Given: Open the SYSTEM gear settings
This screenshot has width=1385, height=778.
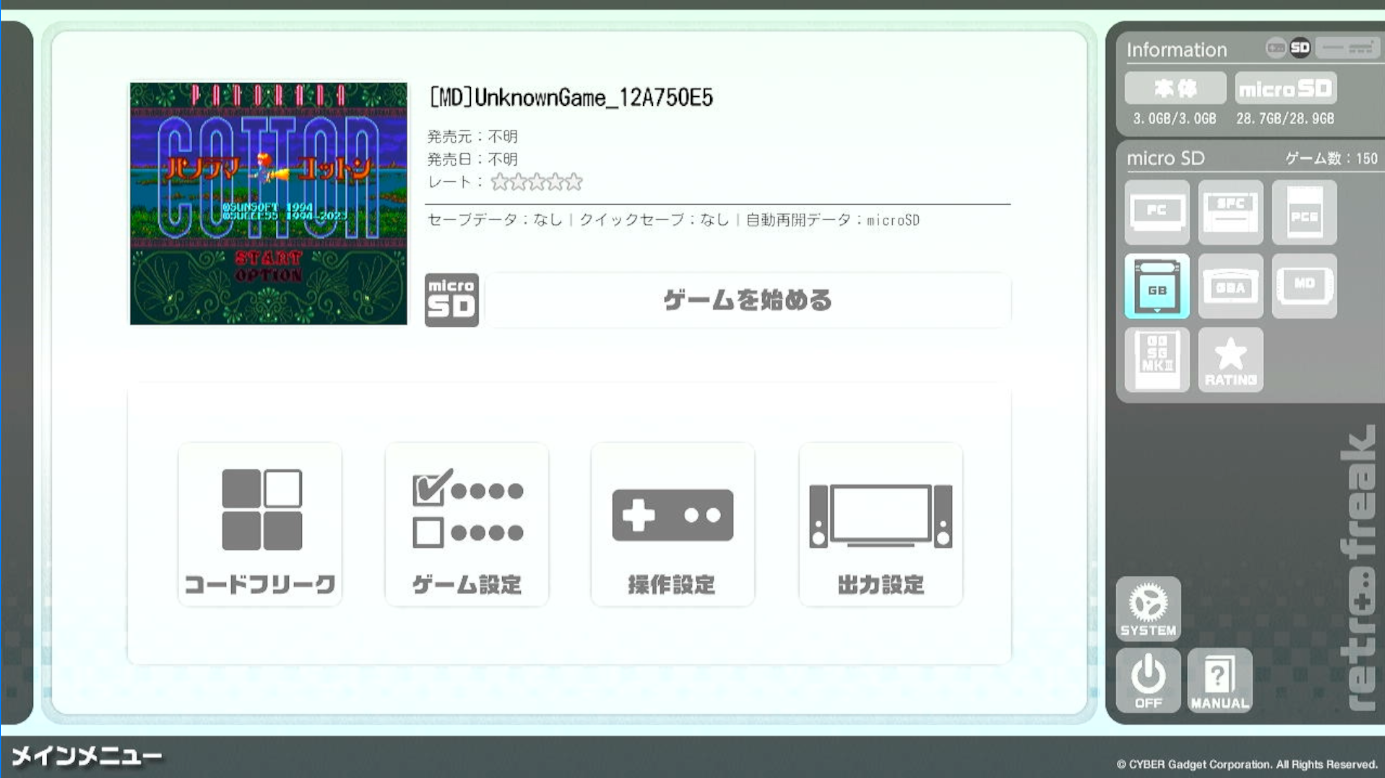Looking at the screenshot, I should [x=1148, y=608].
